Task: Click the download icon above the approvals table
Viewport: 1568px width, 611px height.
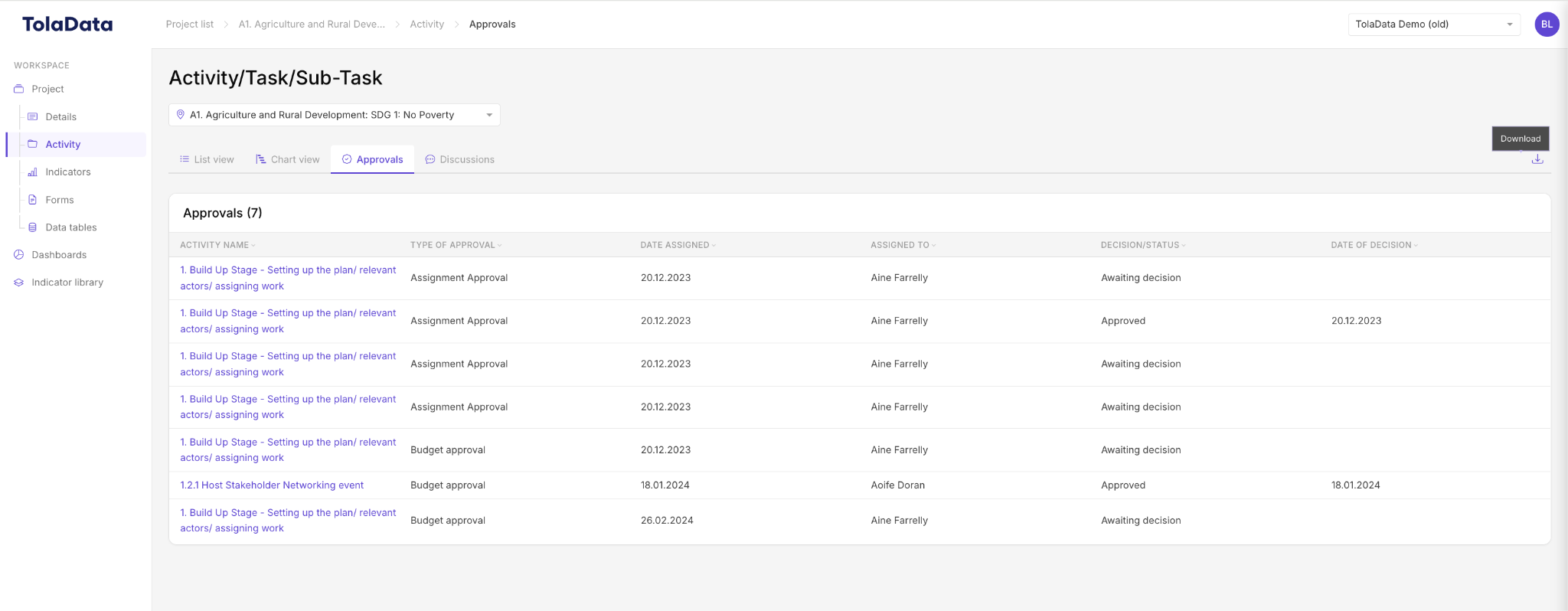Action: (x=1537, y=159)
